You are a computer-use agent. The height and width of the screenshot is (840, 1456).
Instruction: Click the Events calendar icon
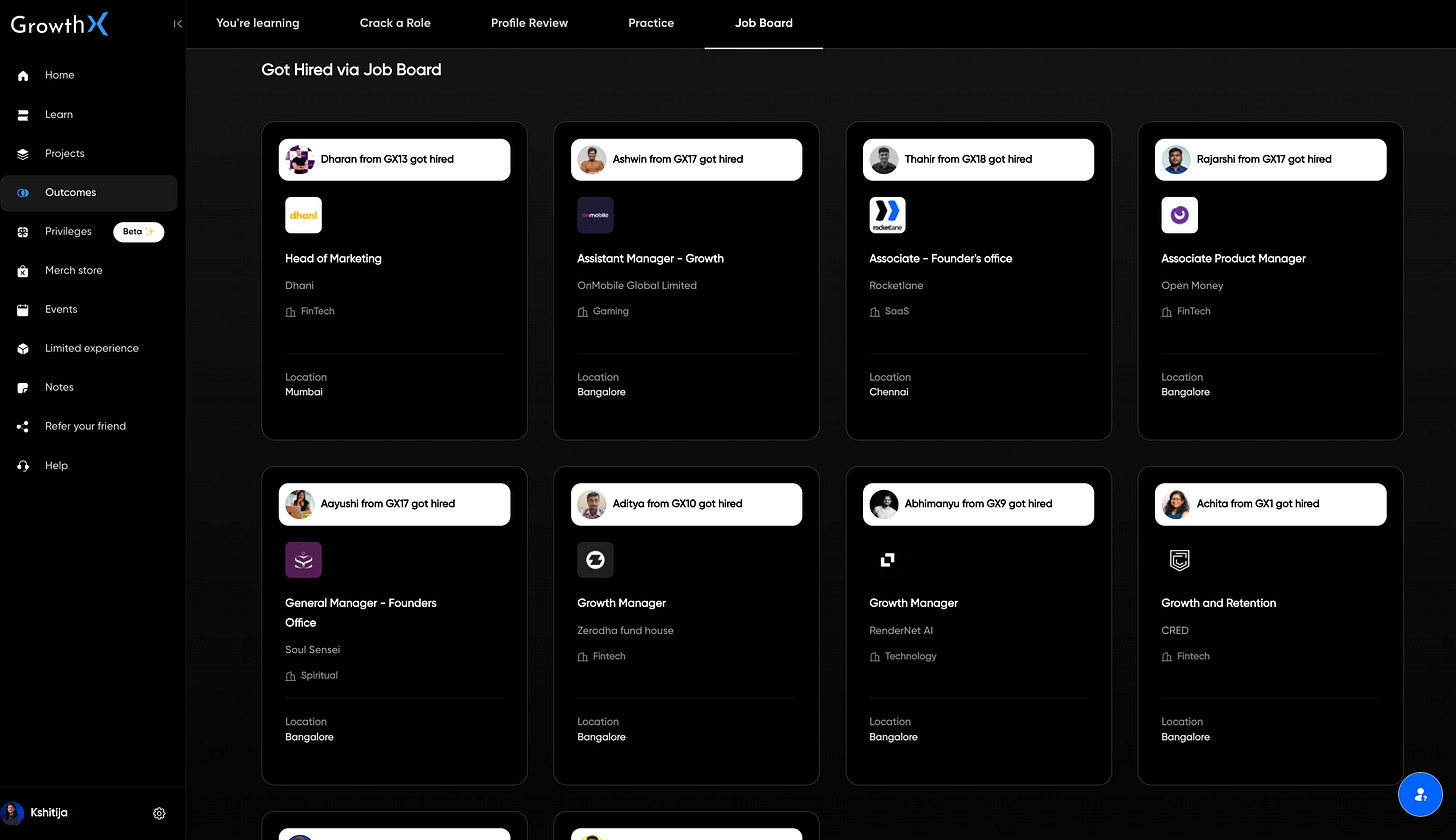pos(23,310)
